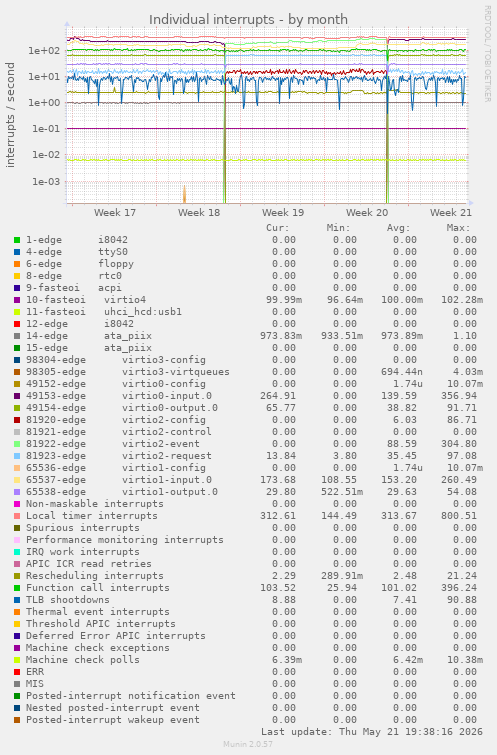Click the 'Week 17' x-axis label
This screenshot has width=497, height=755.
pos(115,212)
